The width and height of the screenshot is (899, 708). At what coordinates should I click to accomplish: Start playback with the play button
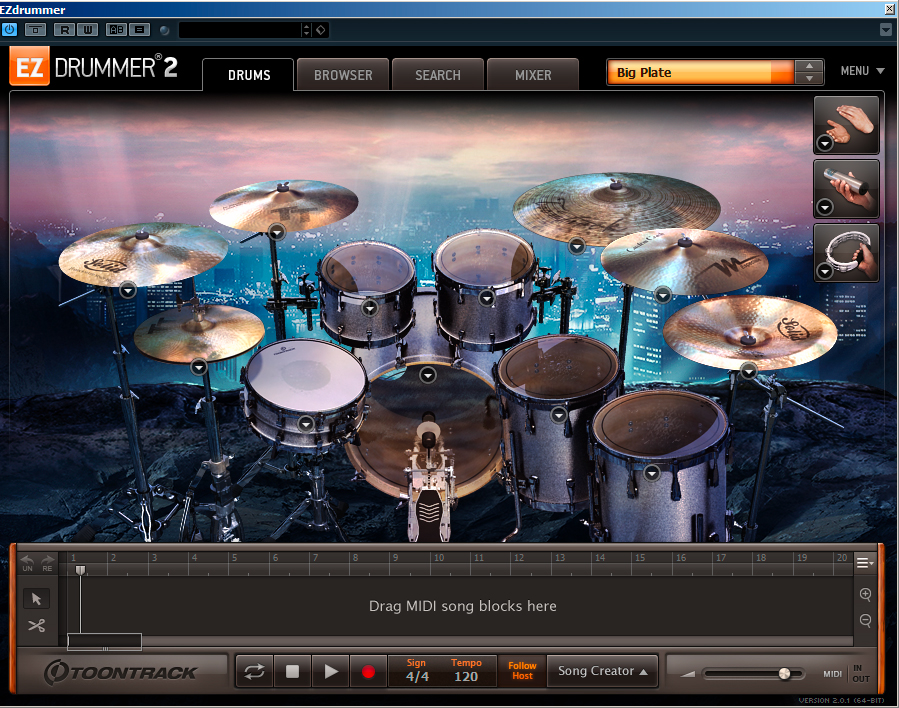point(331,671)
